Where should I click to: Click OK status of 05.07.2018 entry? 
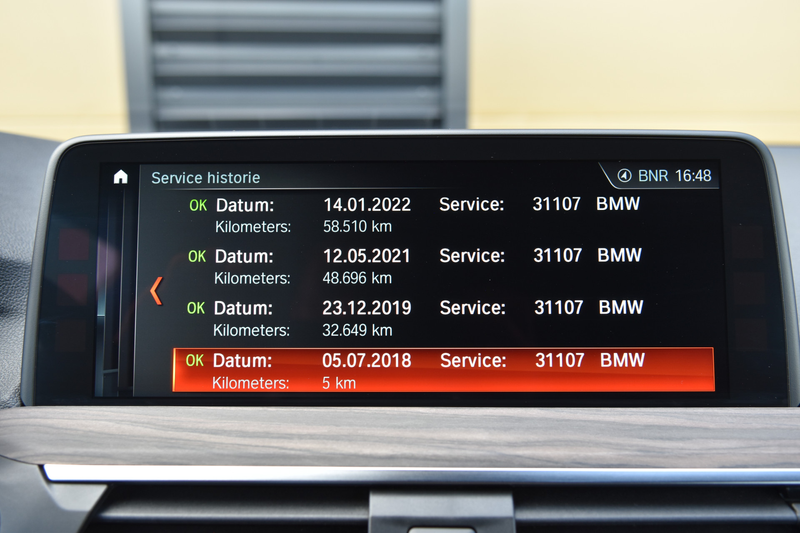(195, 361)
